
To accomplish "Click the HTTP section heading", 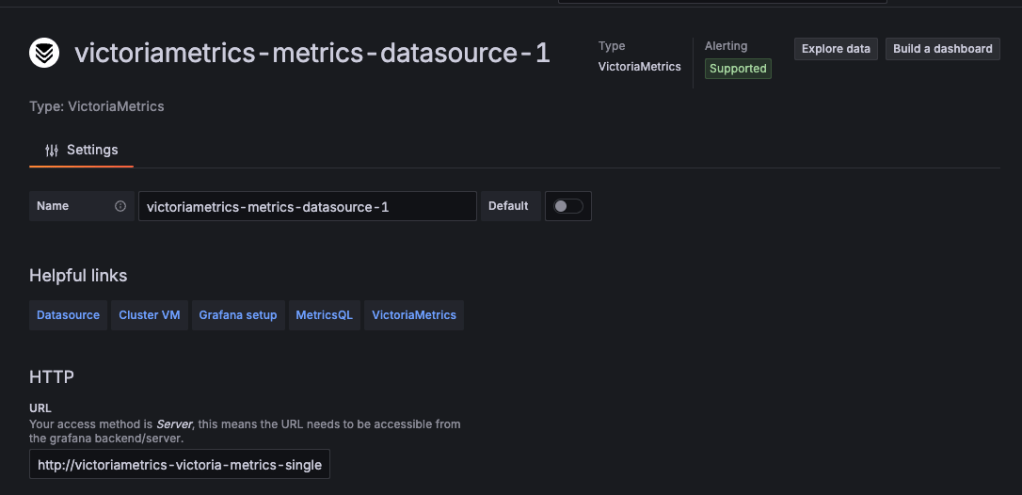I will pyautogui.click(x=51, y=377).
